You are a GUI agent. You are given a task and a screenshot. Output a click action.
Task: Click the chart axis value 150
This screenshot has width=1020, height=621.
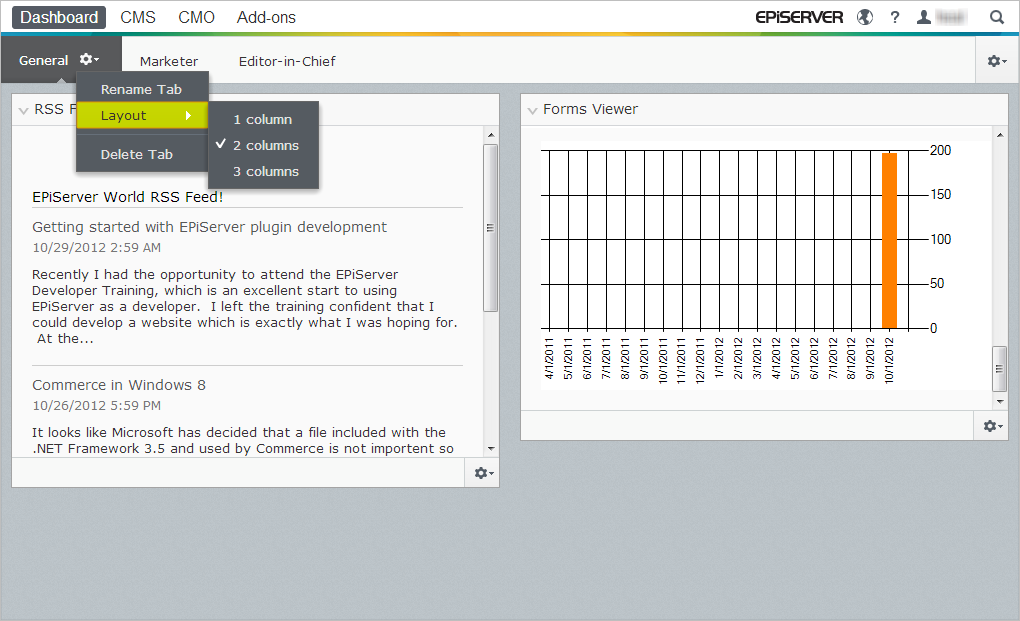click(941, 194)
